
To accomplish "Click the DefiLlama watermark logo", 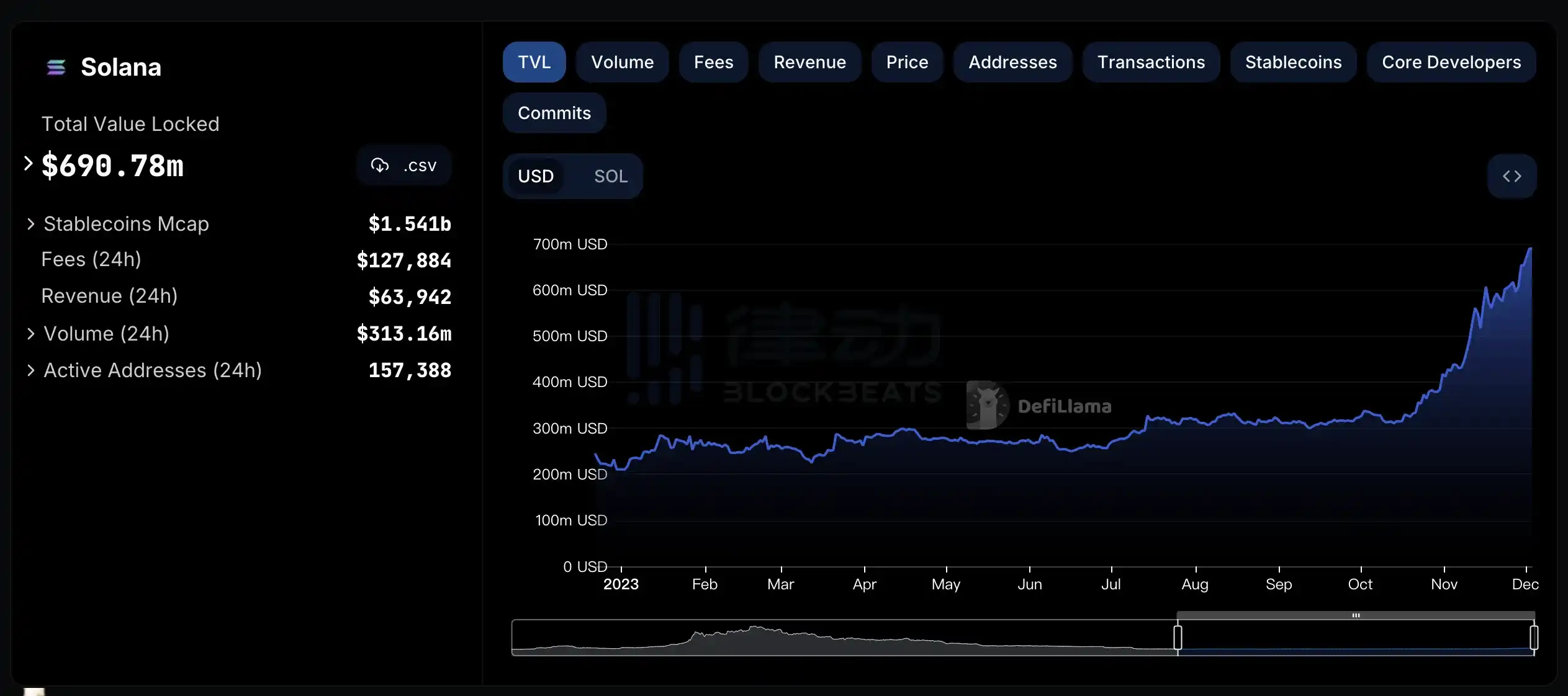I will point(988,406).
